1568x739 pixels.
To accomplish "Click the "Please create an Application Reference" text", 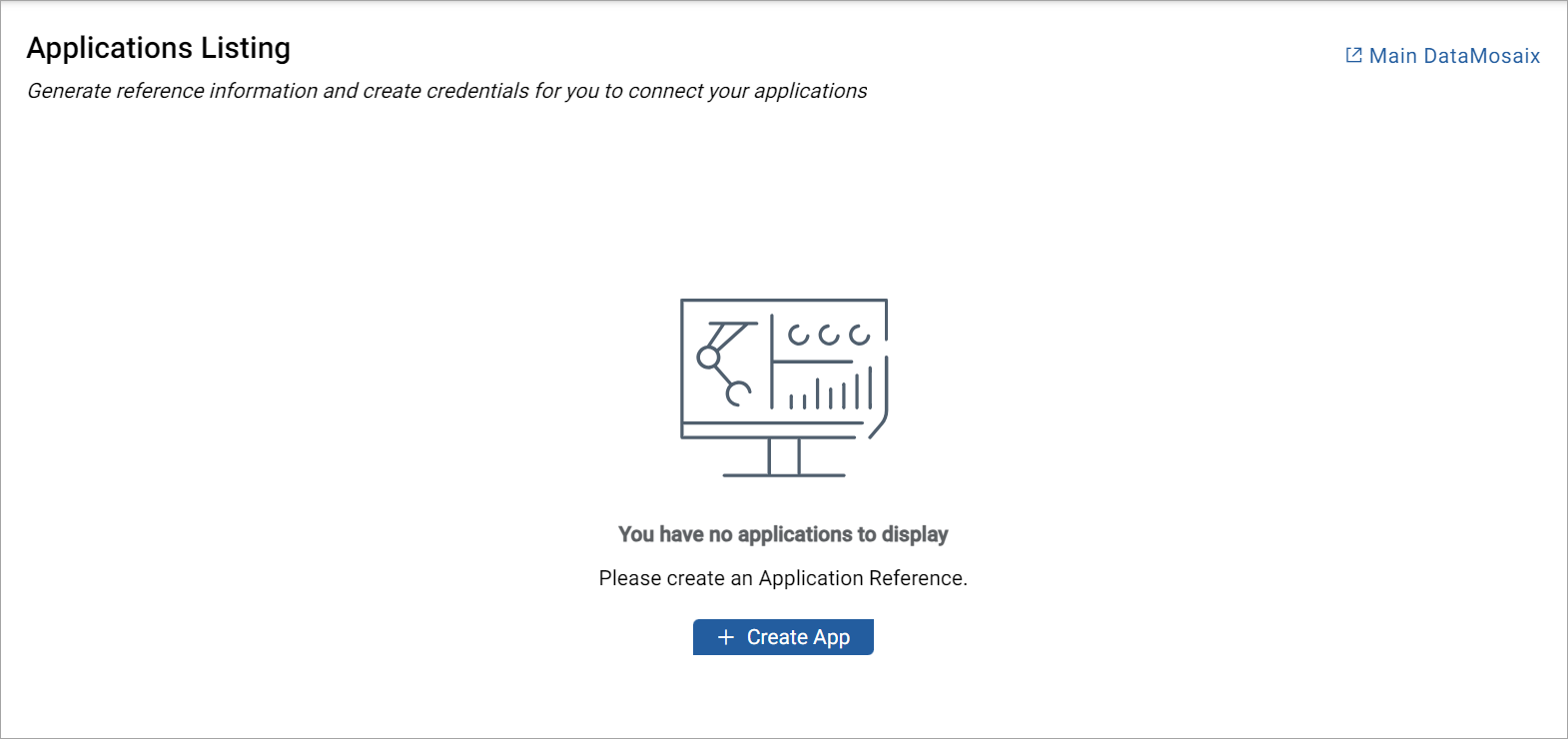I will (783, 578).
